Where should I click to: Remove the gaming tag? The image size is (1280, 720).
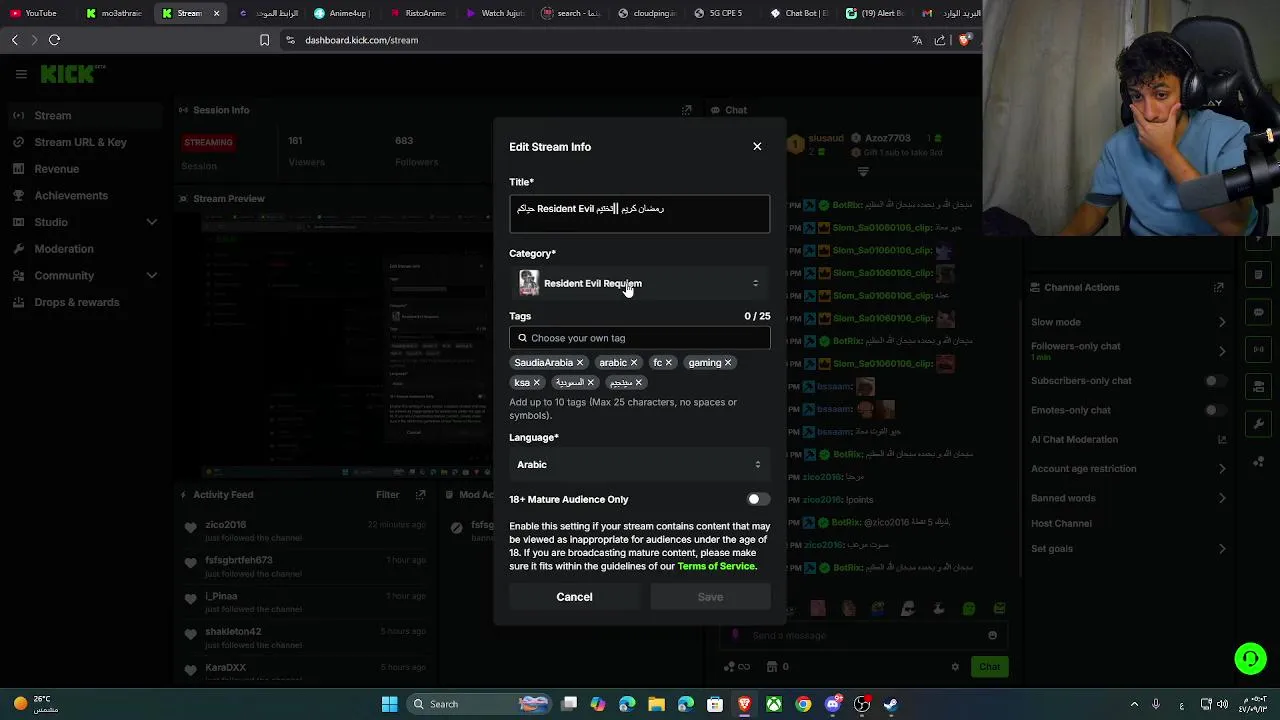pyautogui.click(x=727, y=363)
